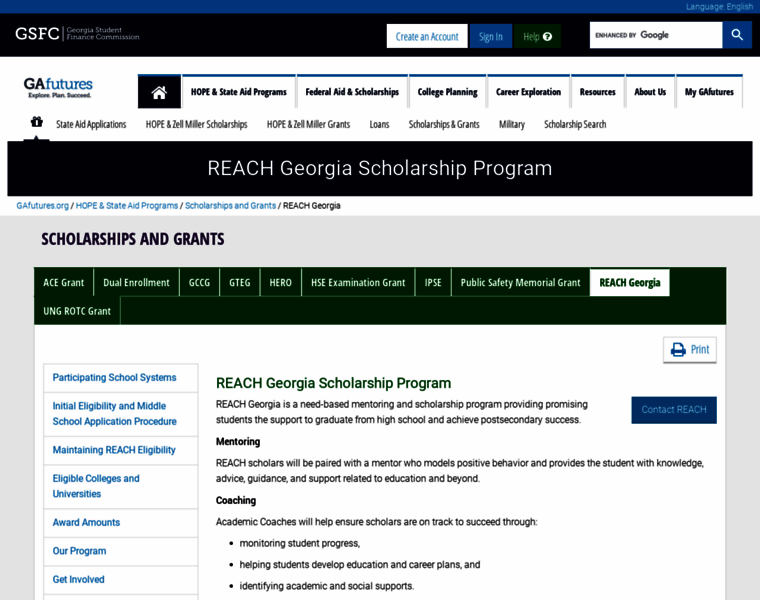This screenshot has height=600, width=760.
Task: Click 'monitoring student progress,' bullet text
Action: pyautogui.click(x=300, y=543)
